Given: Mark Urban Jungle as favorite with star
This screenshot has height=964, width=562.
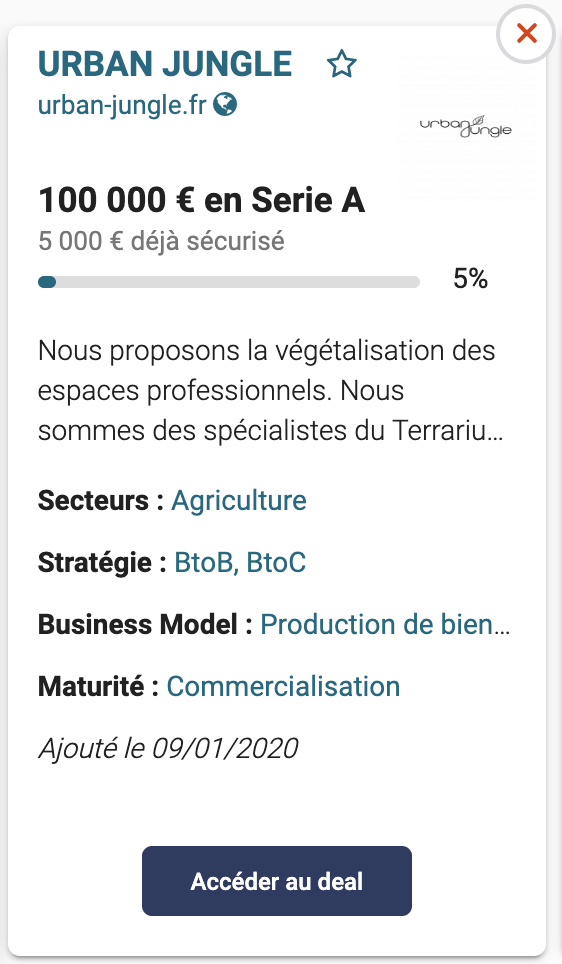Looking at the screenshot, I should pyautogui.click(x=341, y=65).
